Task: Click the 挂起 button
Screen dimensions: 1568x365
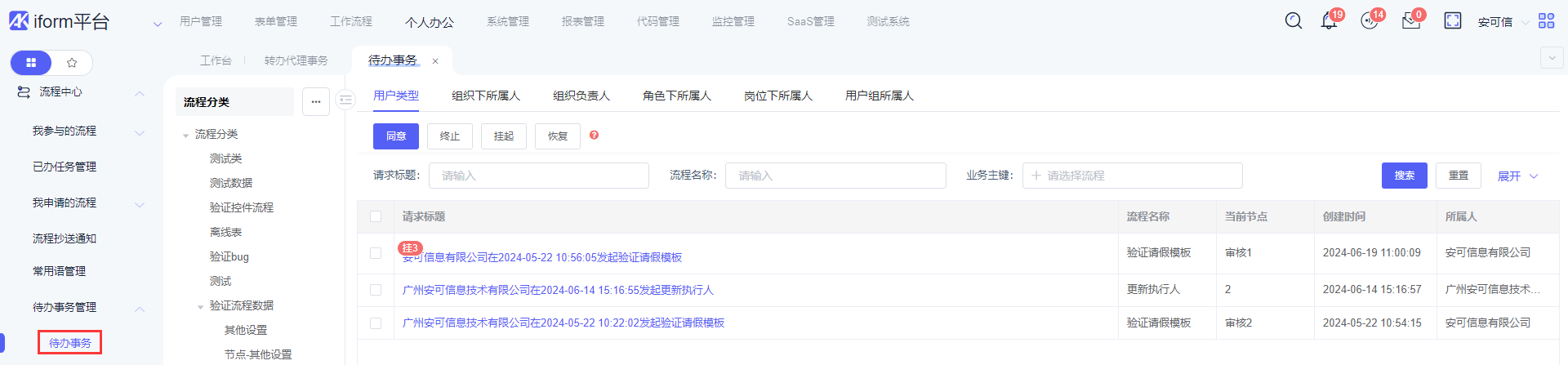Action: [503, 136]
